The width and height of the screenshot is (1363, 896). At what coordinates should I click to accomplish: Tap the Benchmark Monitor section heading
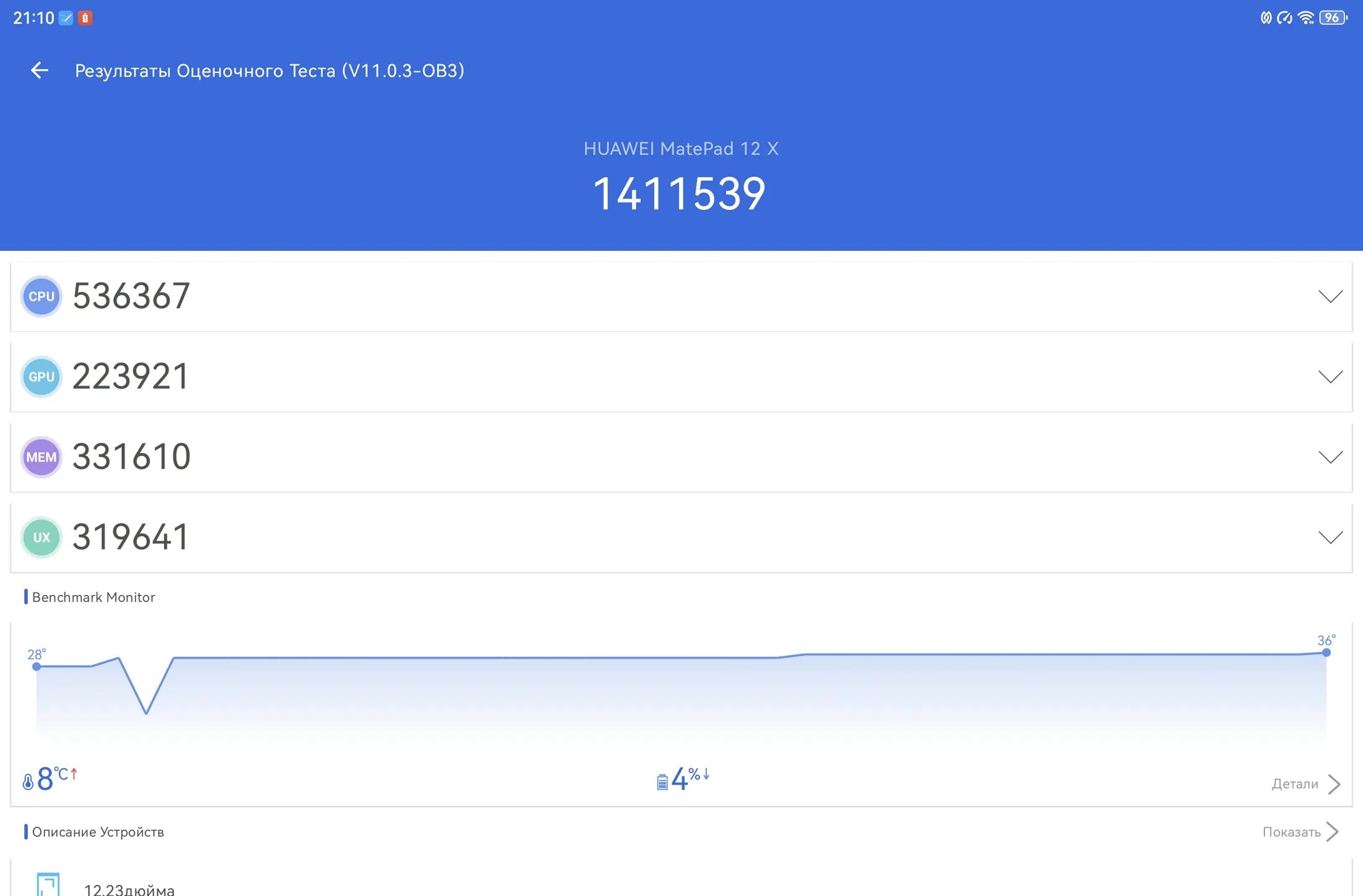(93, 597)
